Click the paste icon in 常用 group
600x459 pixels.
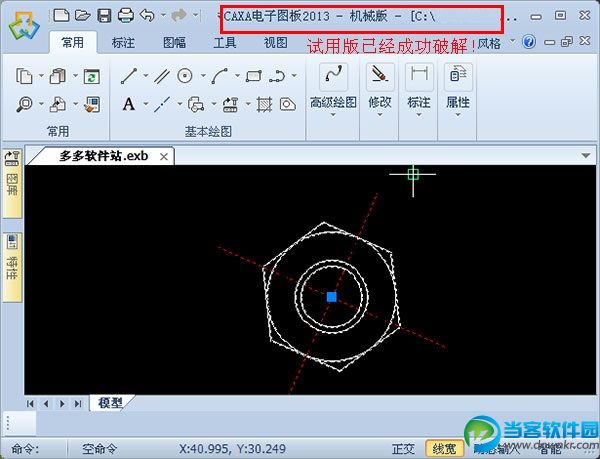pyautogui.click(x=57, y=76)
